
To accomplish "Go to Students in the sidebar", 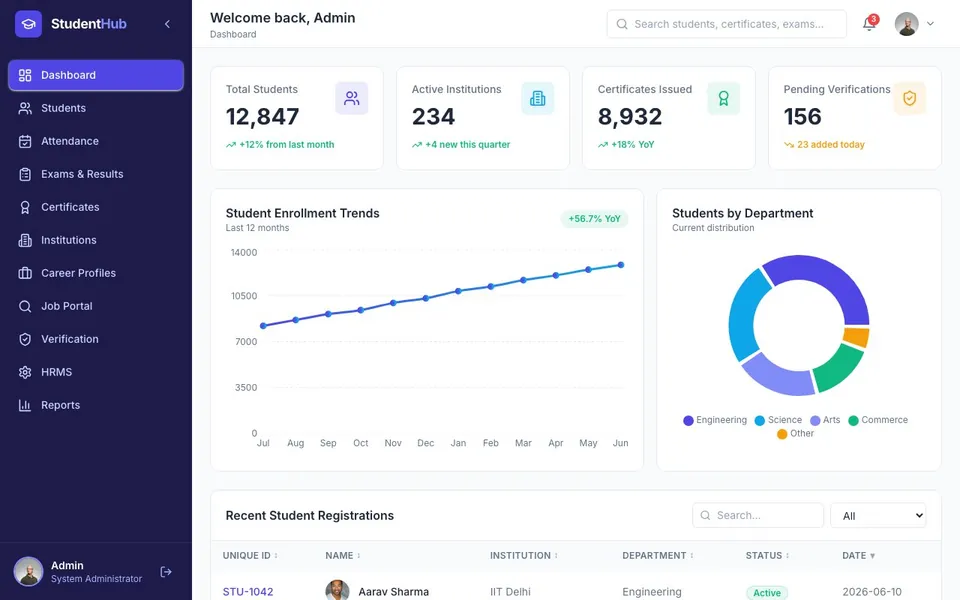I will (96, 108).
